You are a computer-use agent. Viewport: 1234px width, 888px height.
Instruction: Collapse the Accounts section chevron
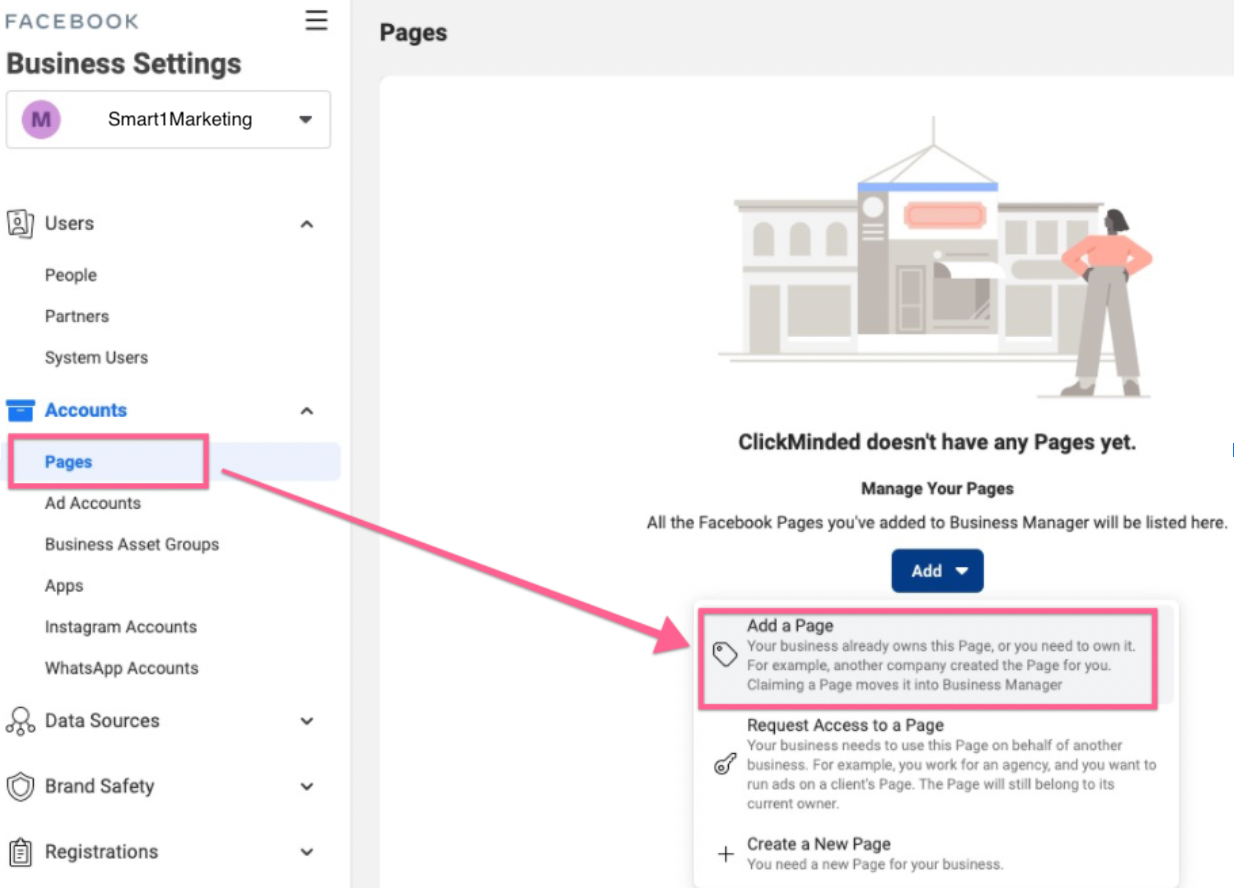(307, 411)
